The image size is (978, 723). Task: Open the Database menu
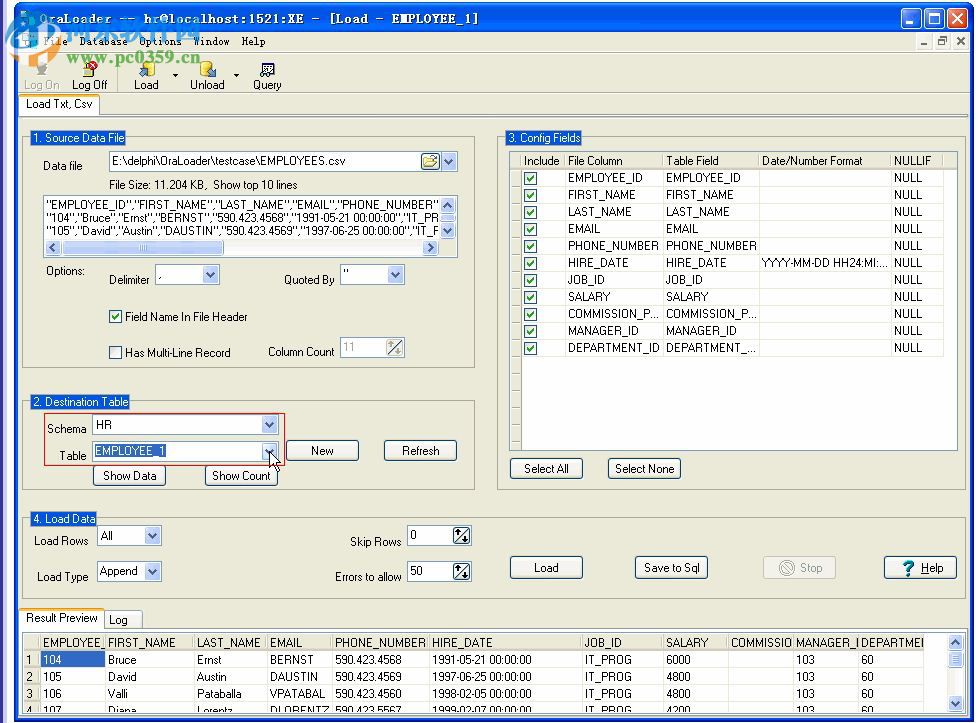(103, 42)
